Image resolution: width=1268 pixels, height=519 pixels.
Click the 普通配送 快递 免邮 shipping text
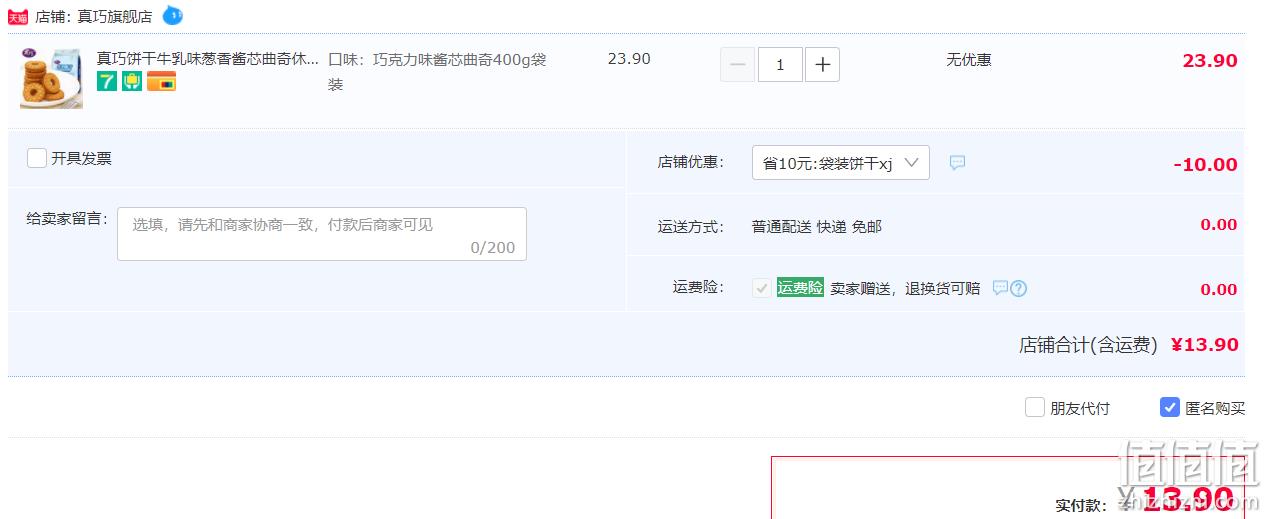tap(817, 227)
